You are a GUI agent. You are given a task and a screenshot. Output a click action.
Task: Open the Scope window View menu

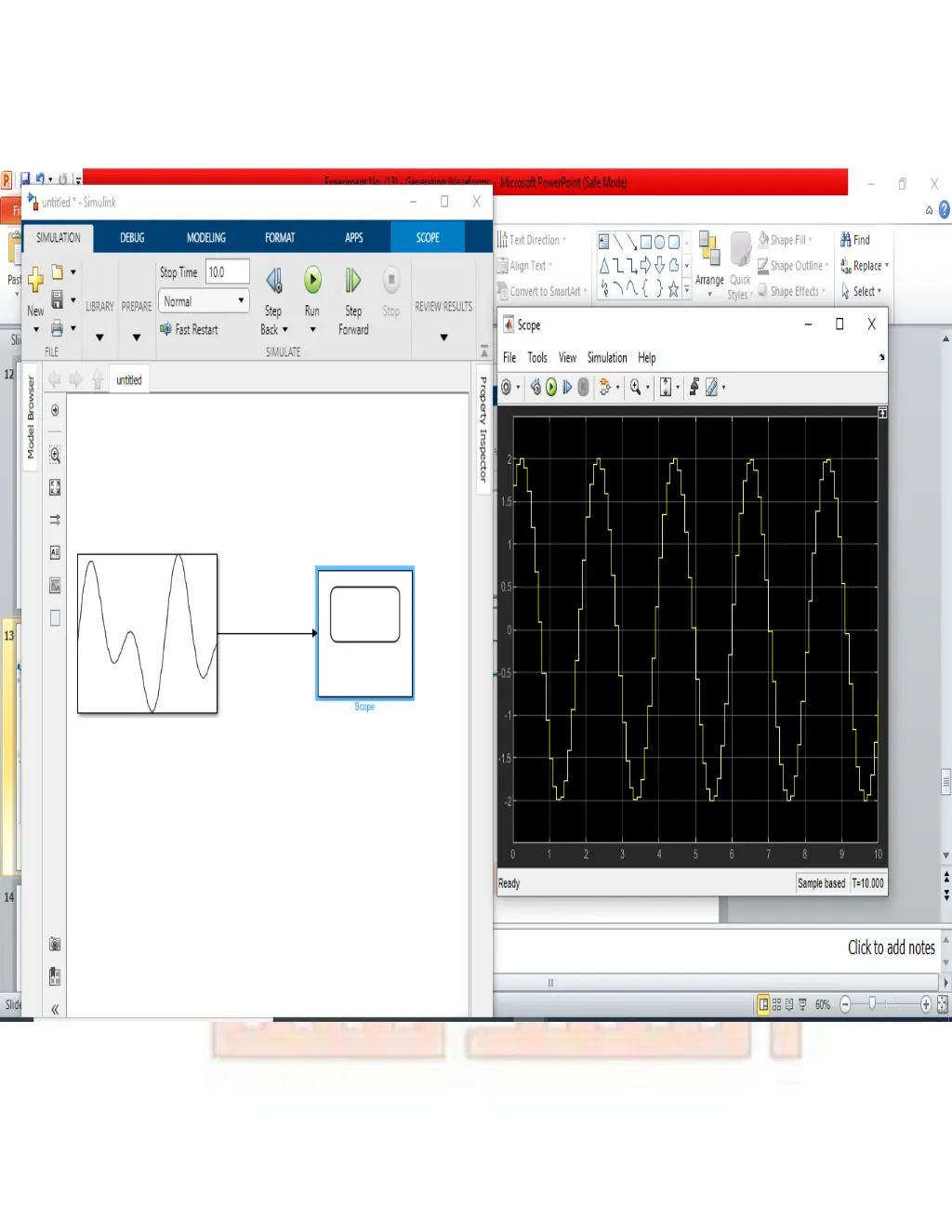[567, 358]
